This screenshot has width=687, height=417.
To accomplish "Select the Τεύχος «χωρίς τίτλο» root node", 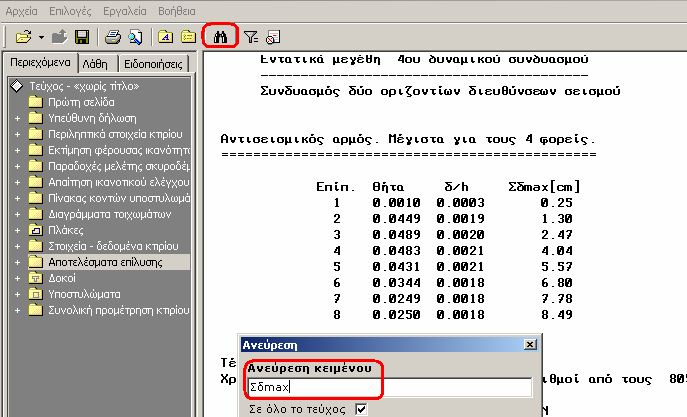I will click(x=84, y=86).
